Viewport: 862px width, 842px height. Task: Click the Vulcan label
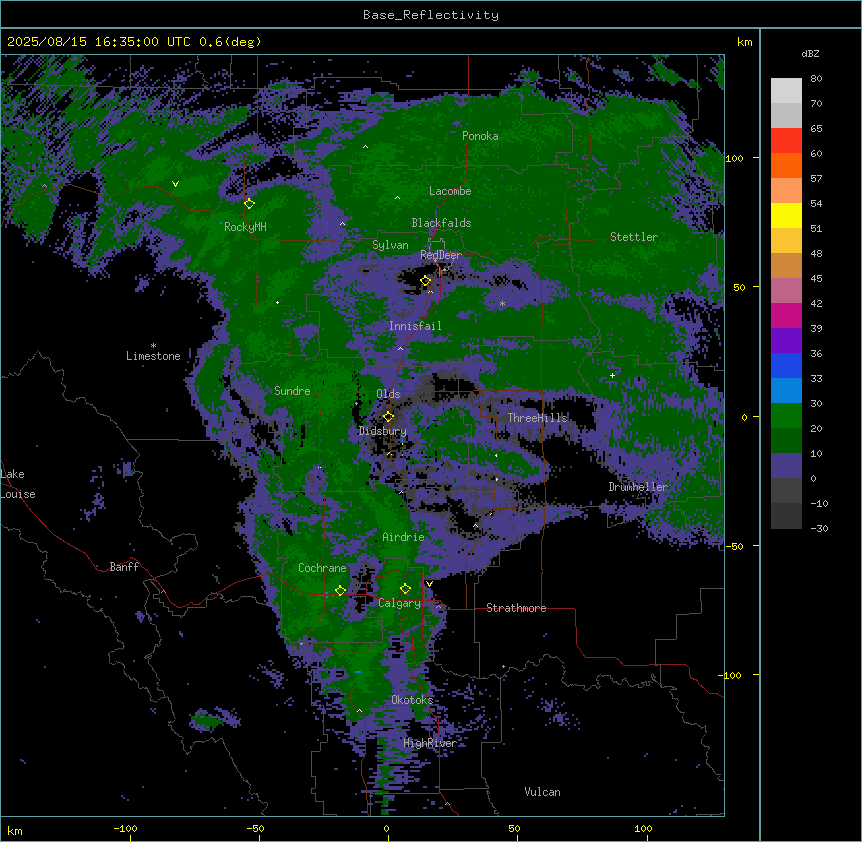pyautogui.click(x=542, y=792)
